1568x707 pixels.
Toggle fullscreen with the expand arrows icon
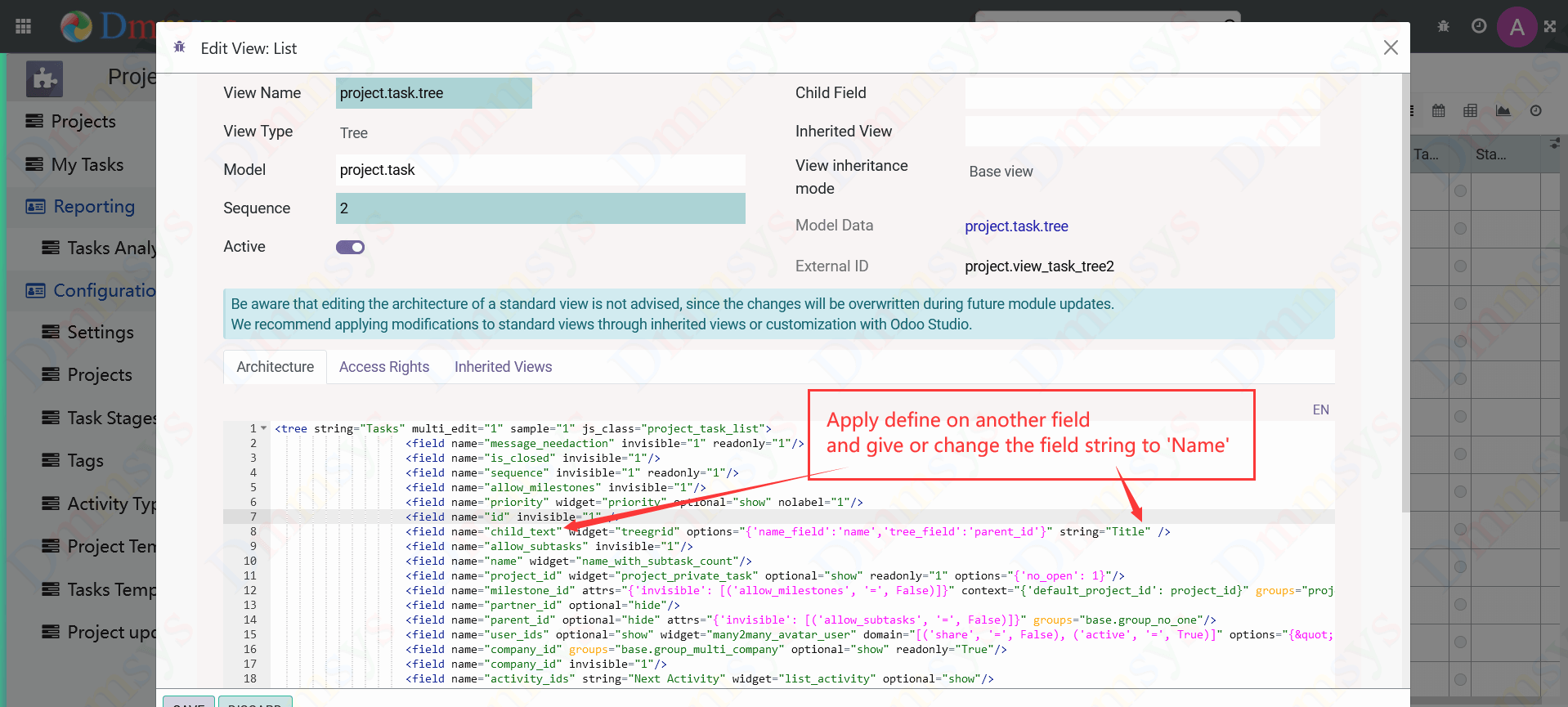point(1550,26)
